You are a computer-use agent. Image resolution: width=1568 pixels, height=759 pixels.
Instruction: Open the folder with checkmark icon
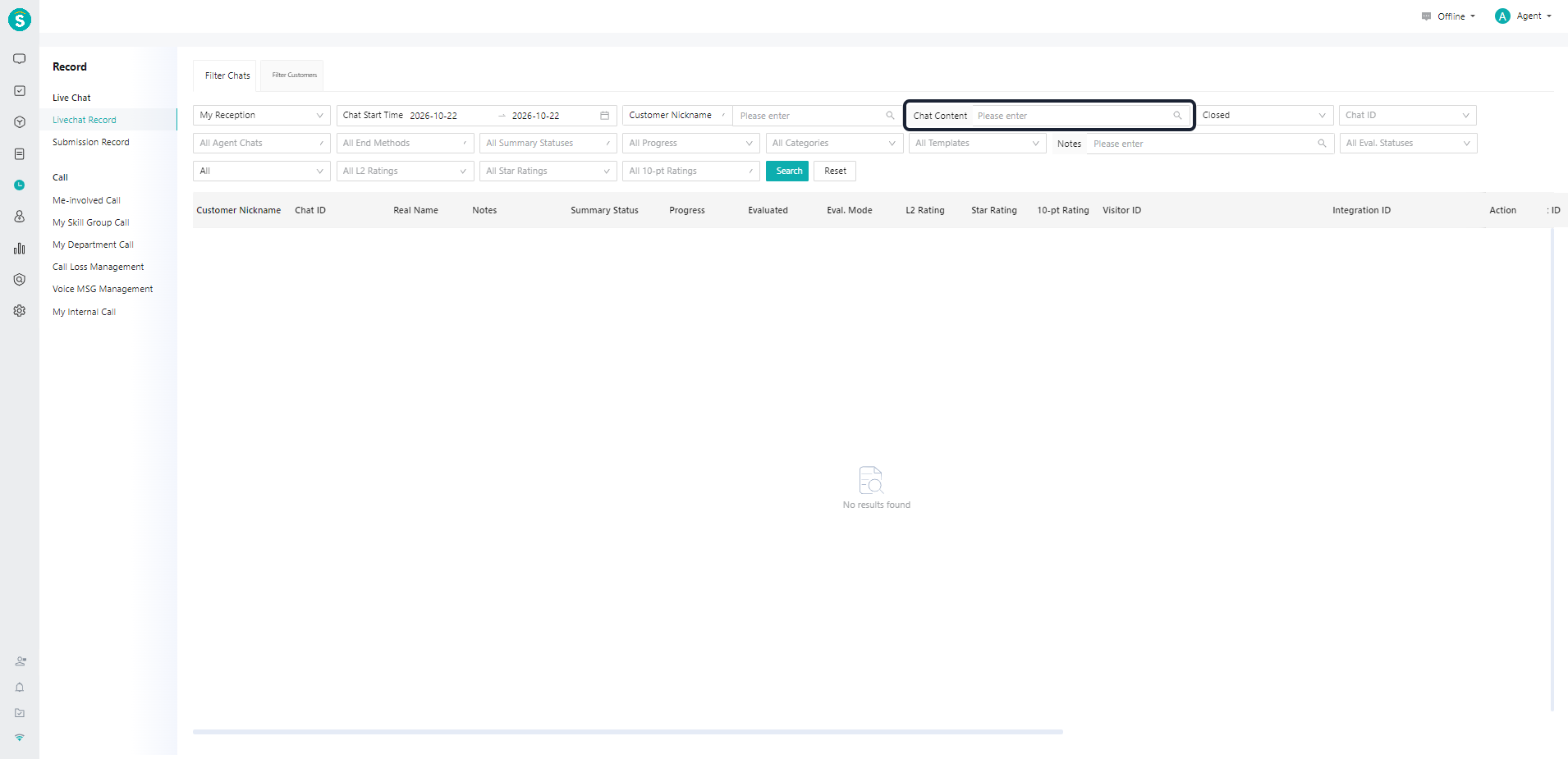[19, 713]
